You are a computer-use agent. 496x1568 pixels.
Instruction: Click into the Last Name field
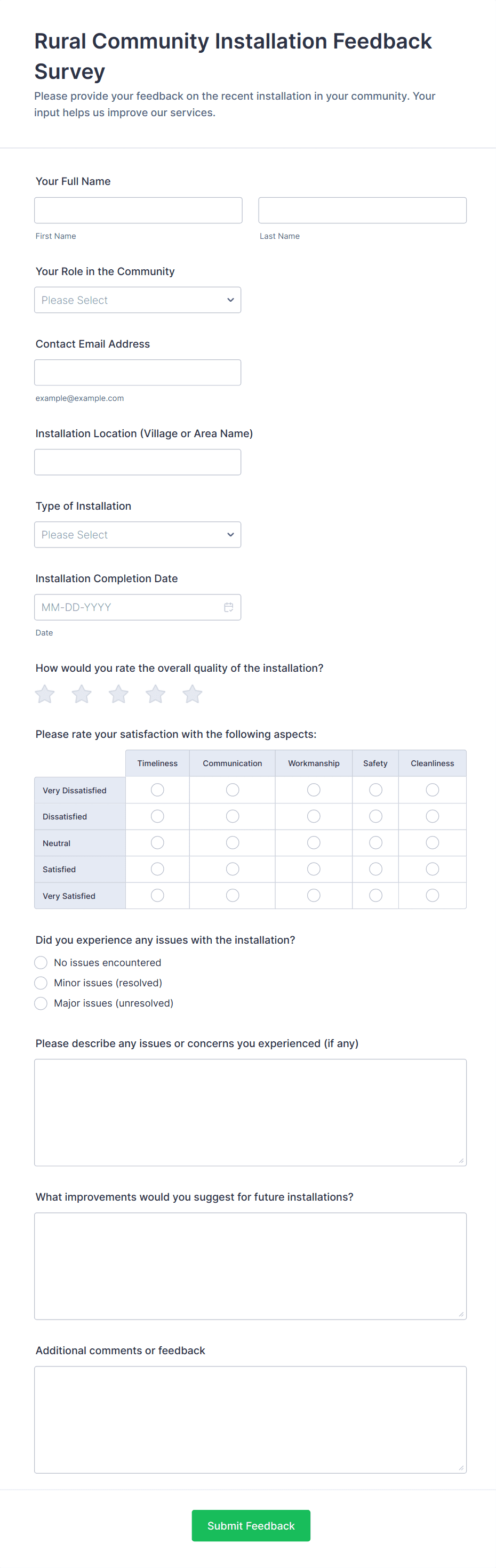[362, 211]
